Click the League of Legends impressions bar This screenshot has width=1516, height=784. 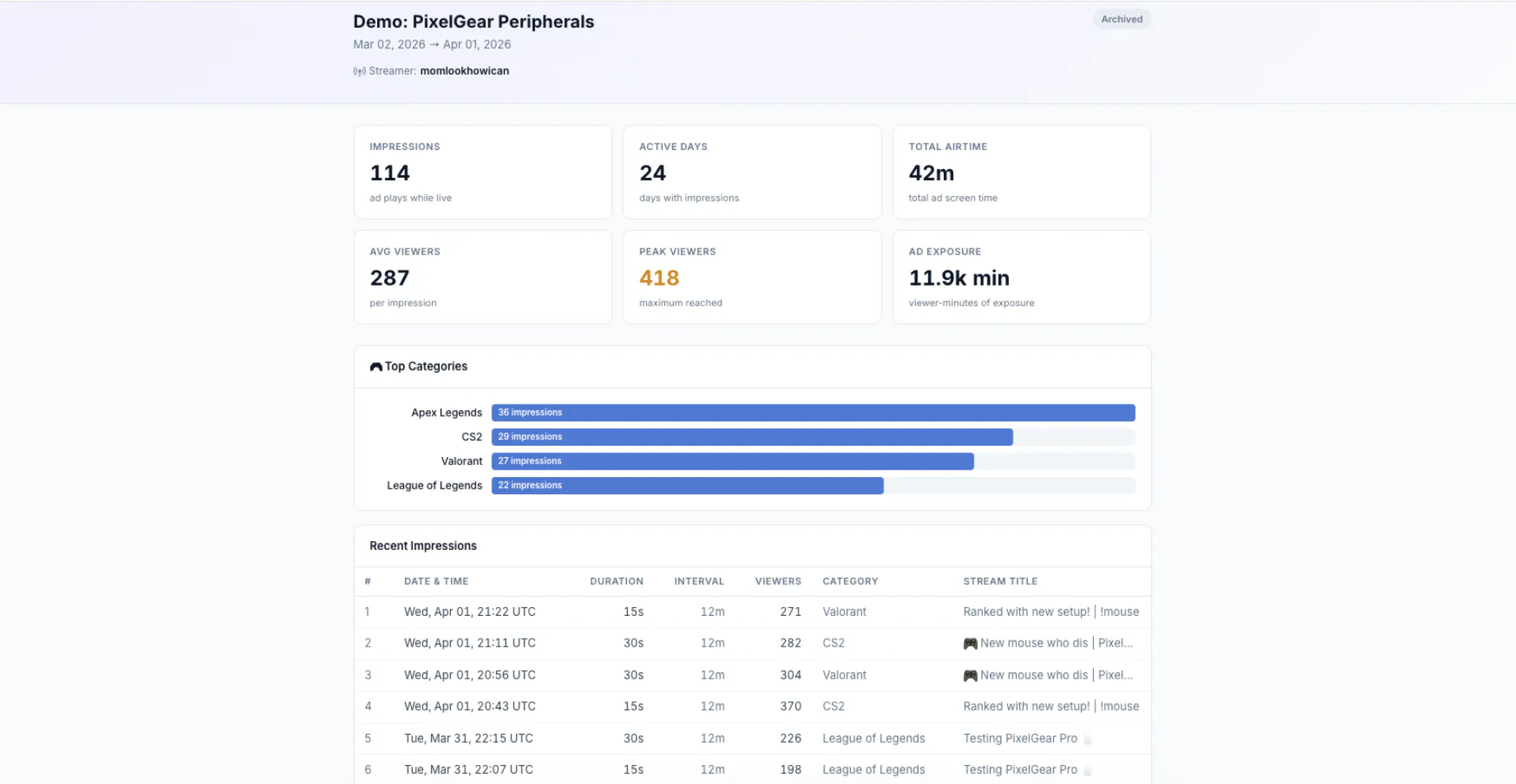coord(687,486)
